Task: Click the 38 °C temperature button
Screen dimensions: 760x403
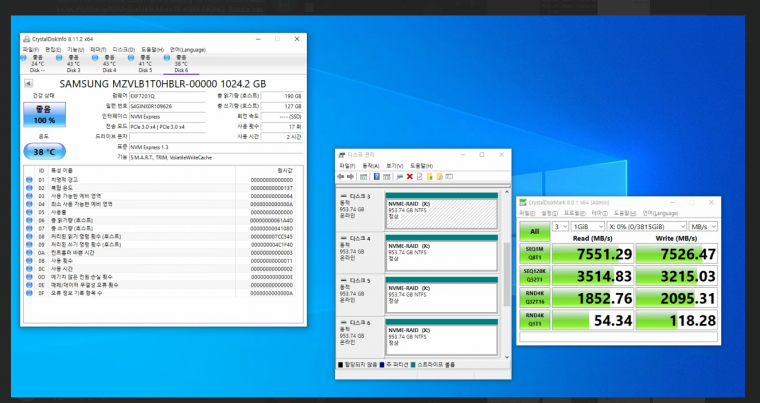Action: [x=45, y=152]
